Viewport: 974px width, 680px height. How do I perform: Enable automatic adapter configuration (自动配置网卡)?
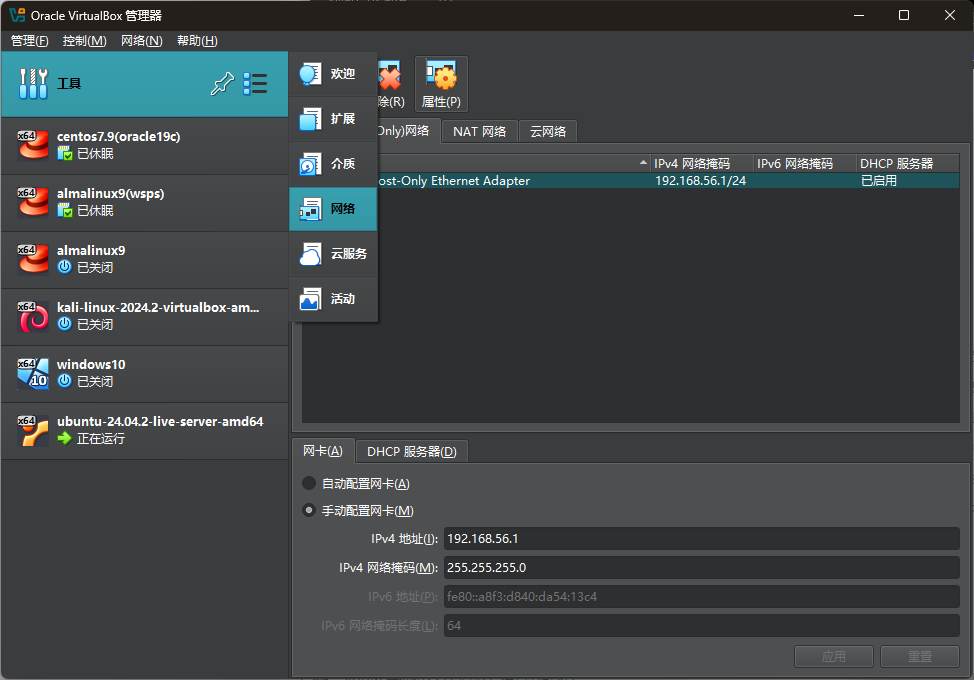(x=310, y=484)
